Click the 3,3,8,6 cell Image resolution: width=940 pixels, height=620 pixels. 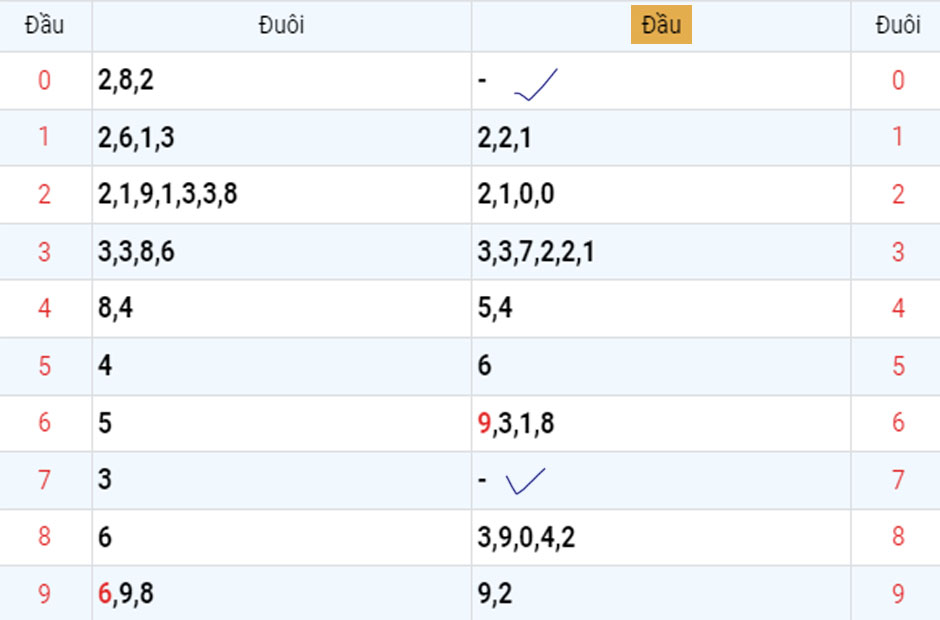(x=136, y=252)
